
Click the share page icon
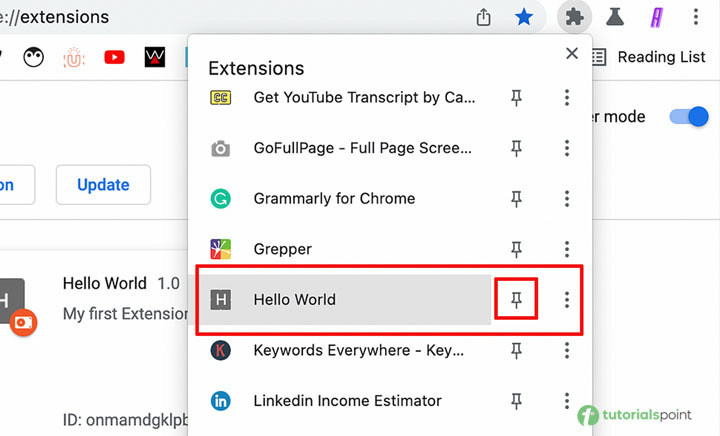point(484,17)
